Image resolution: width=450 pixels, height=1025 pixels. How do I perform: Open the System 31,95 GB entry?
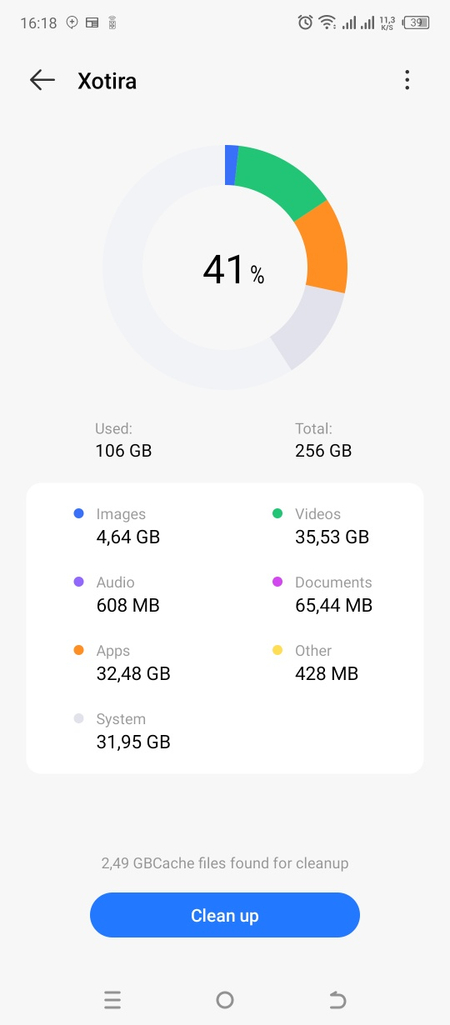click(x=122, y=731)
